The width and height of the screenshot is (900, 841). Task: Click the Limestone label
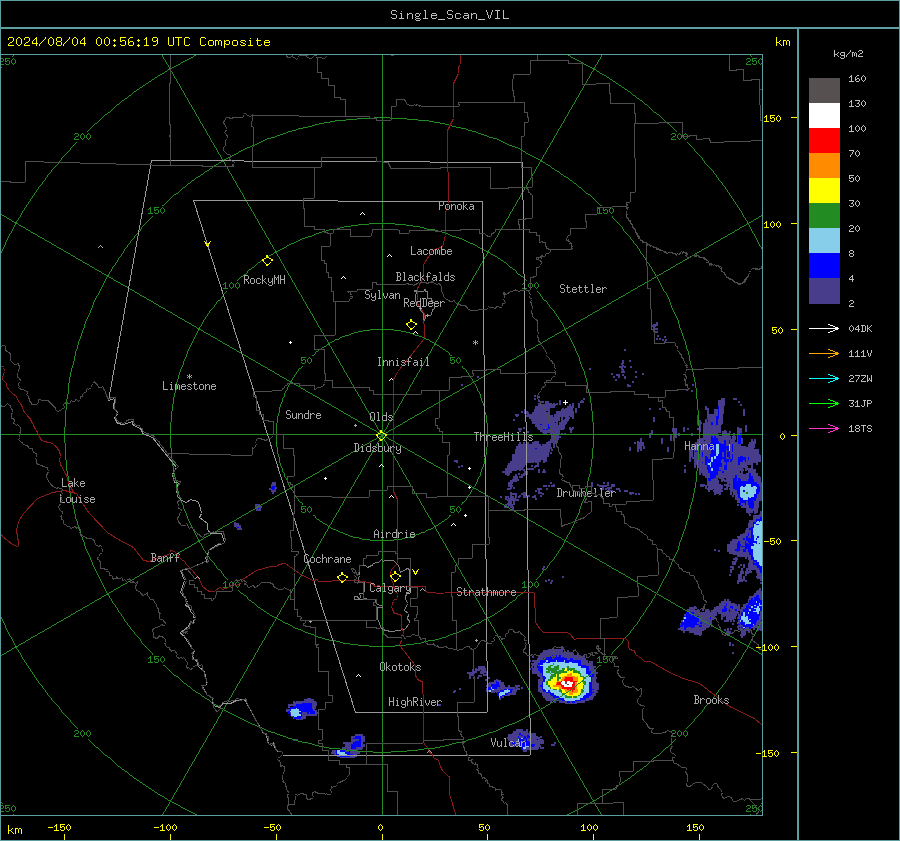click(x=189, y=386)
